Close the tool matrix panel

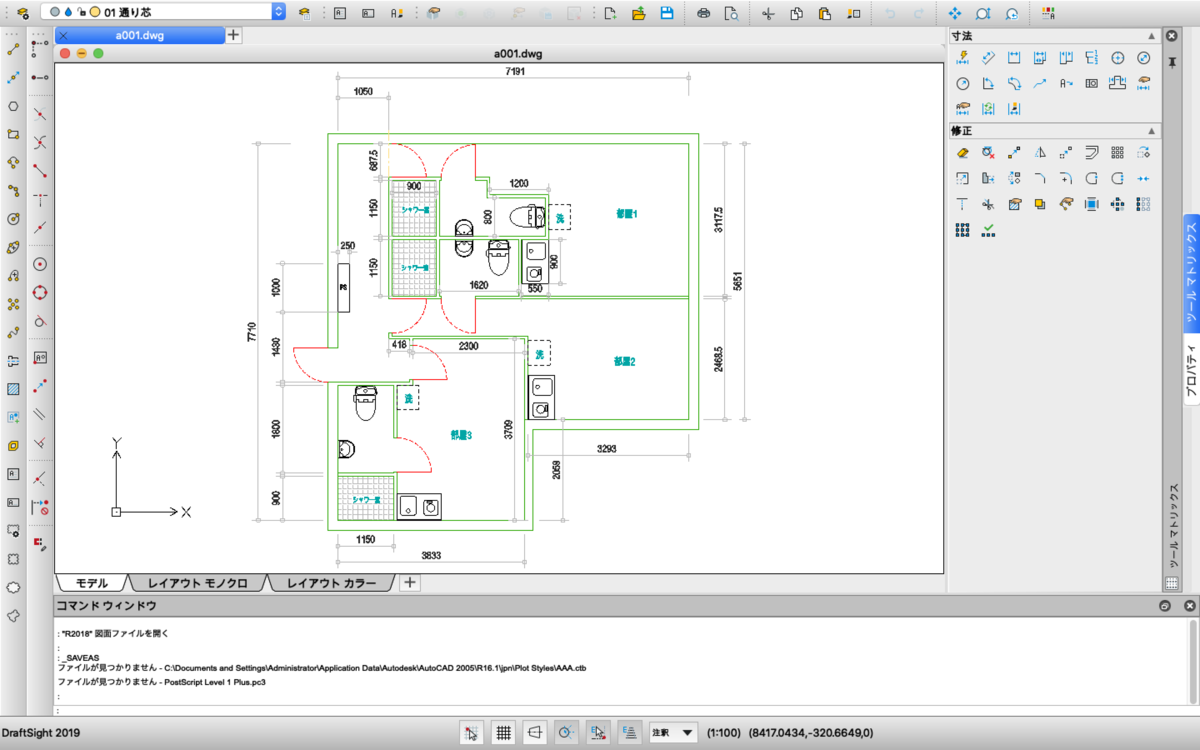(1173, 36)
